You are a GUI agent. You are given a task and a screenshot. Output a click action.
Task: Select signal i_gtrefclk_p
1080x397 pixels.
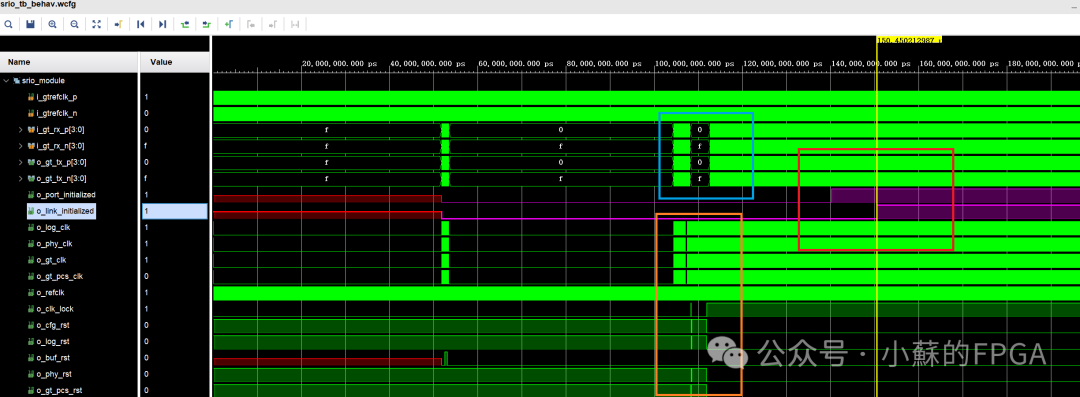tap(56, 97)
